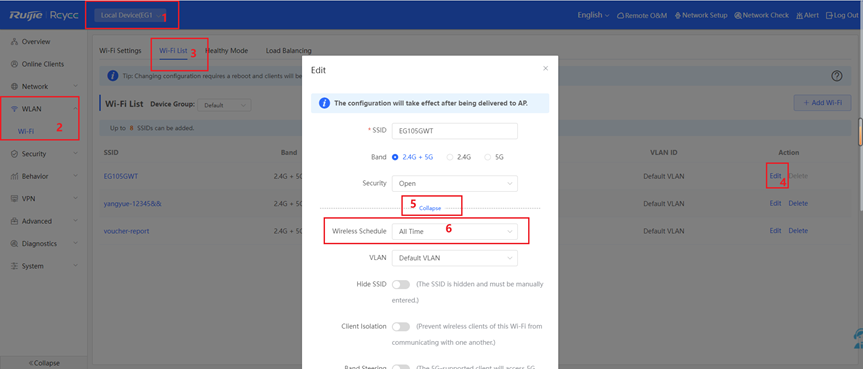Screen dimensions: 863x369
Task: Switch to Wi-Fi List tab
Action: click(173, 51)
